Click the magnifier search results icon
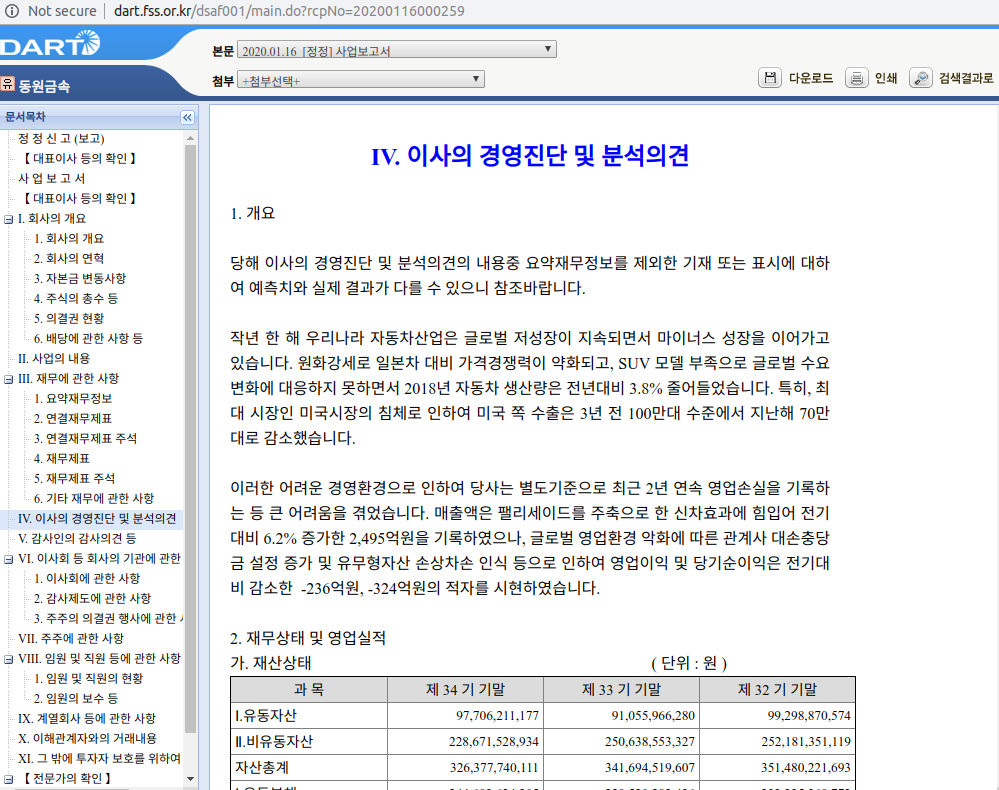Image resolution: width=999 pixels, height=790 pixels. (921, 78)
